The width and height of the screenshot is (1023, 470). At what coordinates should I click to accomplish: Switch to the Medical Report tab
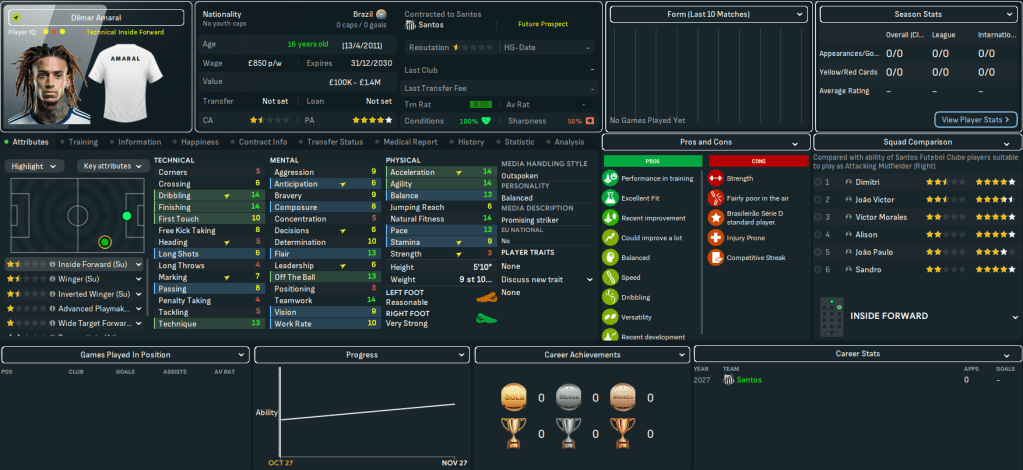(411, 142)
